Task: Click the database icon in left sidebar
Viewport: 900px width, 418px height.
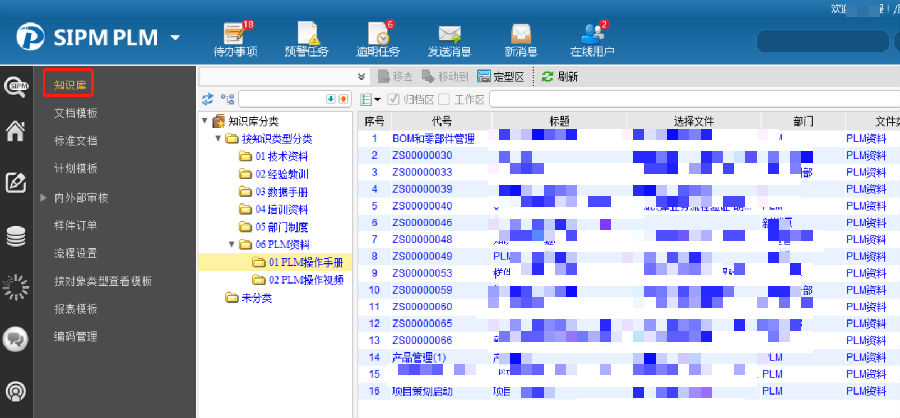Action: pyautogui.click(x=16, y=236)
